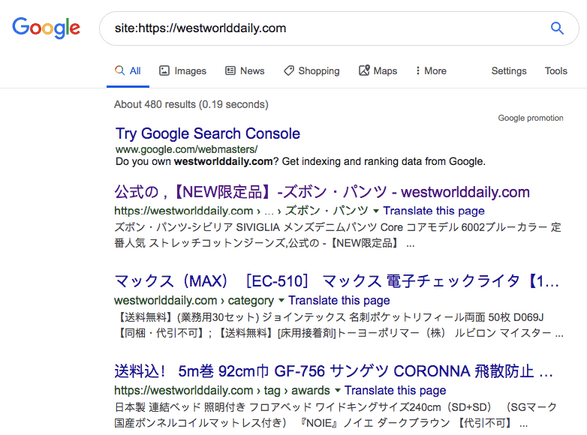The image size is (587, 435).
Task: Click the Google logo
Action: click(46, 28)
